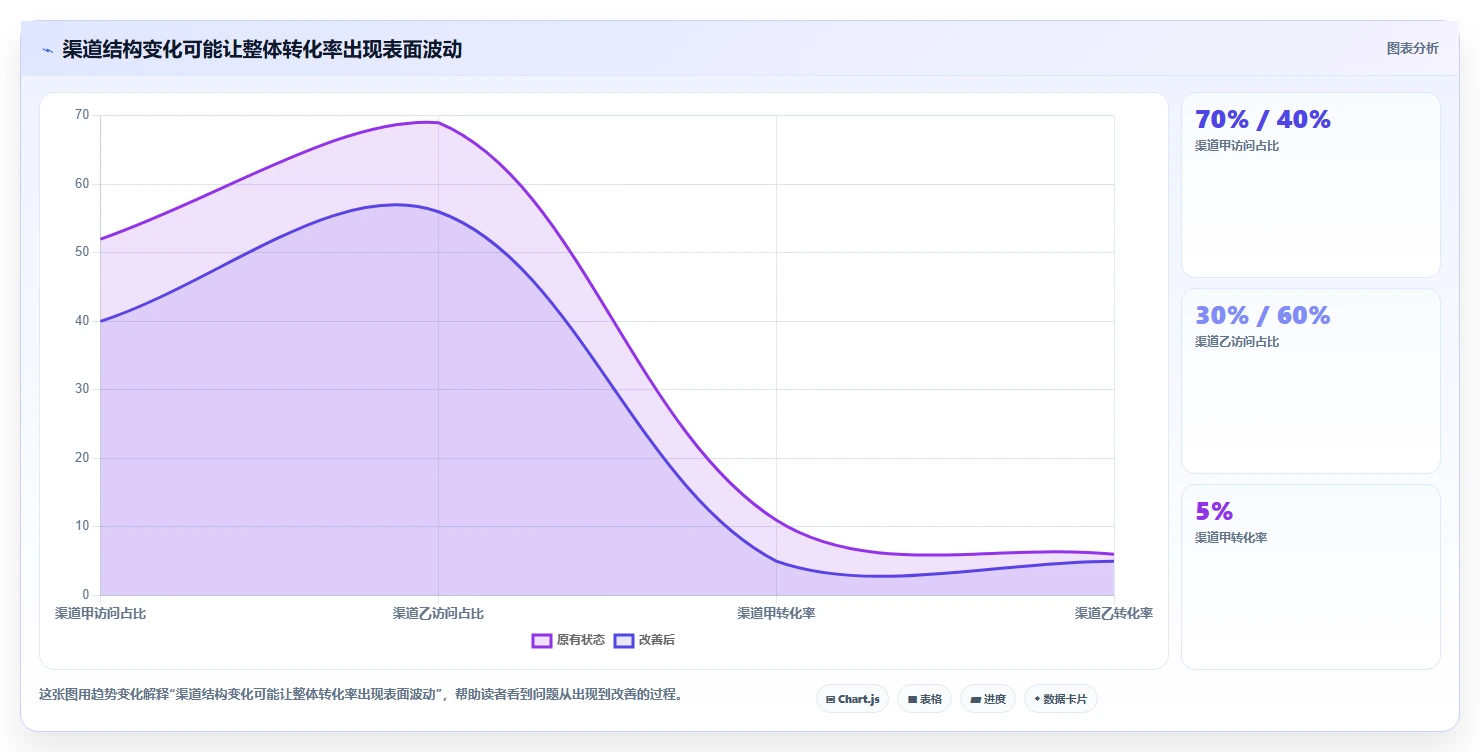Select the 数据卡片 tag
The width and height of the screenshot is (1480, 752).
pos(1061,699)
